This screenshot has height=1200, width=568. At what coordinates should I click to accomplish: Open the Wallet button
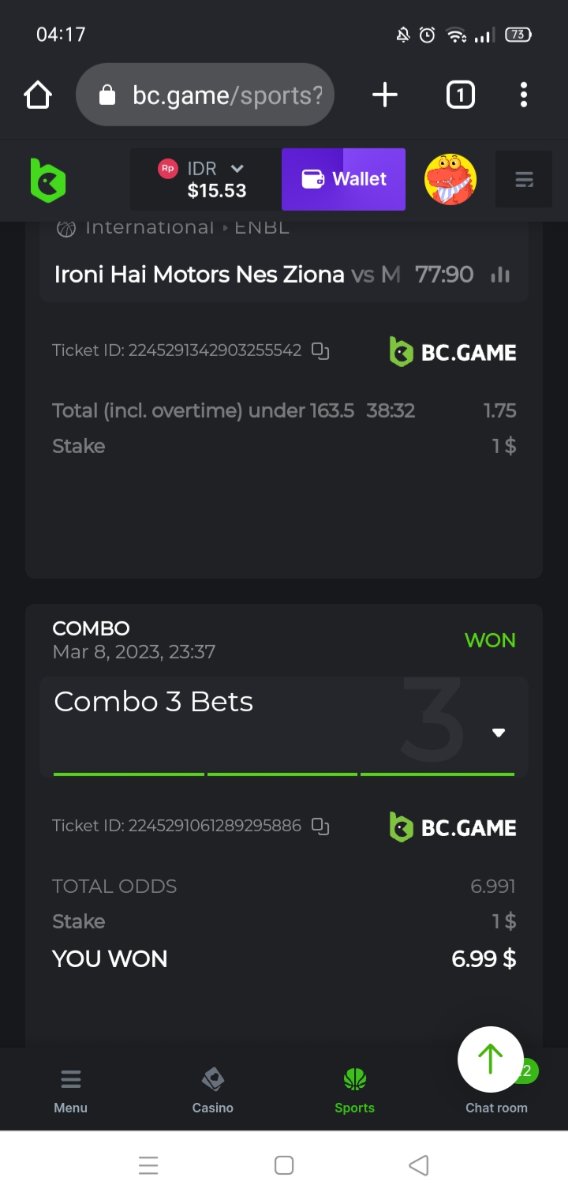tap(344, 180)
